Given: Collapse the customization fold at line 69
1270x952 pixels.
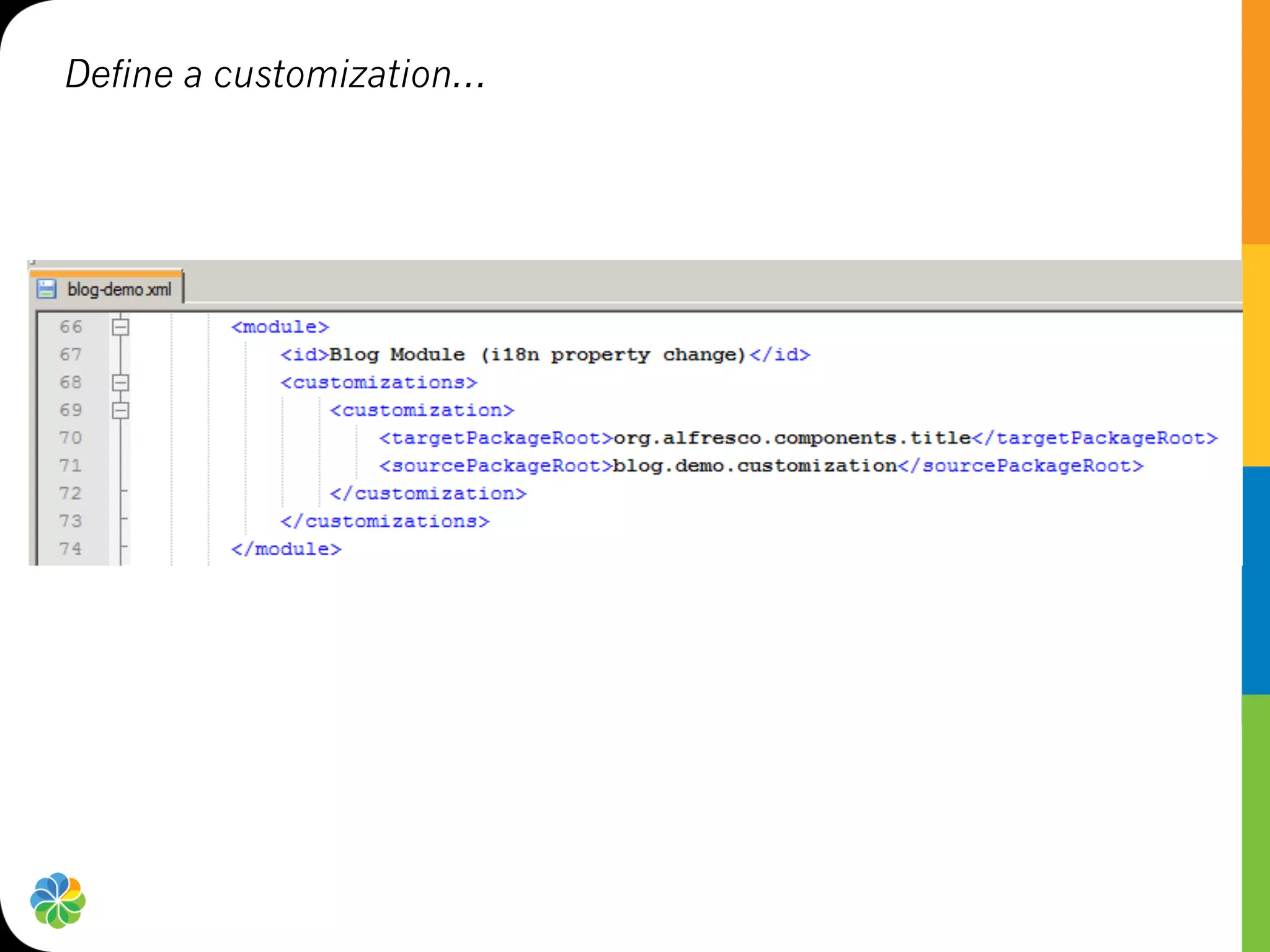Looking at the screenshot, I should tap(120, 410).
